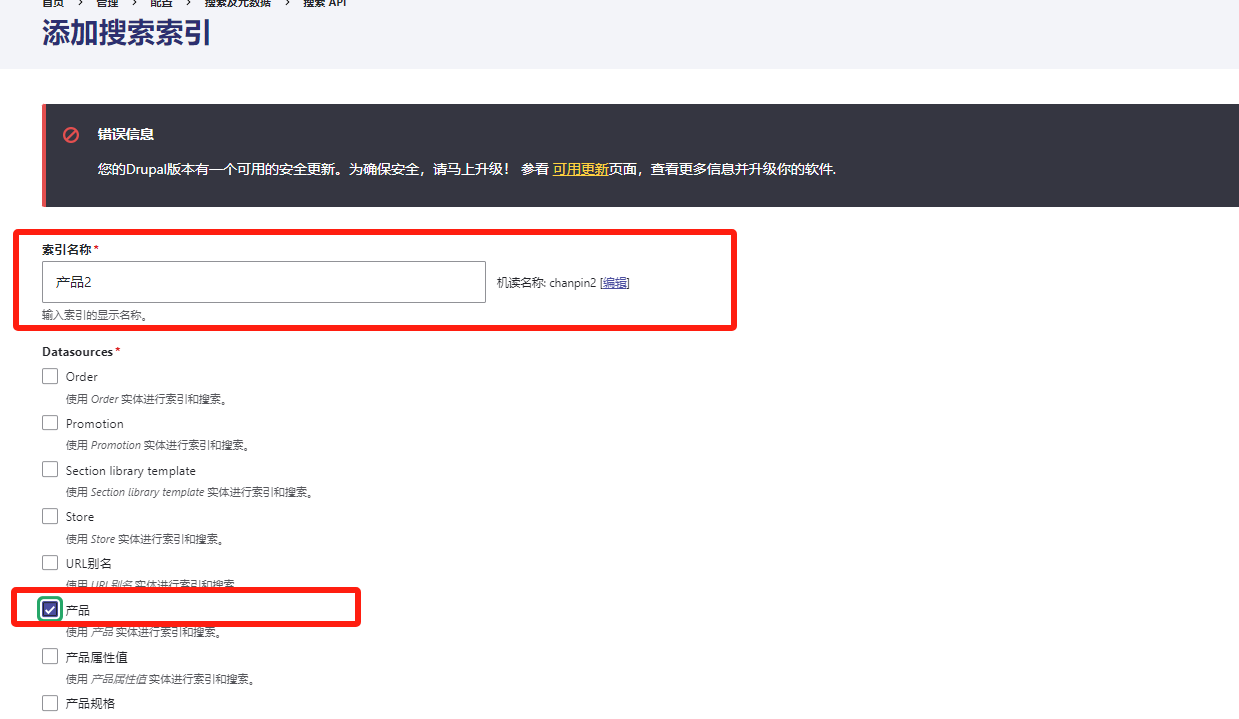Click description text under Promotion checkbox
Image resolution: width=1239 pixels, height=719 pixels.
(x=158, y=446)
